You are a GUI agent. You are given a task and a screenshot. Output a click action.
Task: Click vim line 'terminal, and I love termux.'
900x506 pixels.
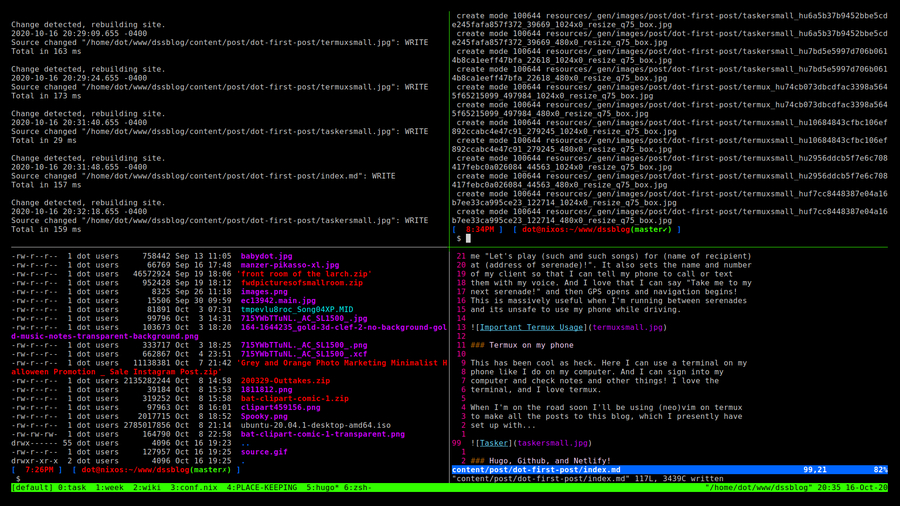coord(536,390)
